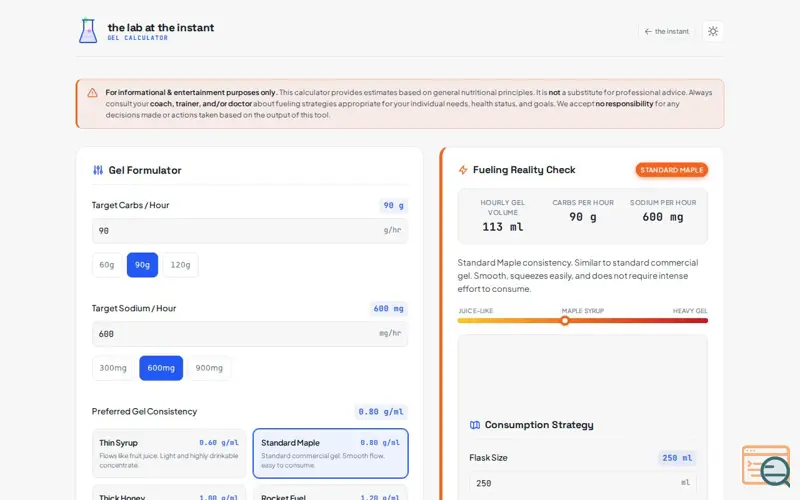Choose Rocket Fuel consistency option

pos(331,494)
